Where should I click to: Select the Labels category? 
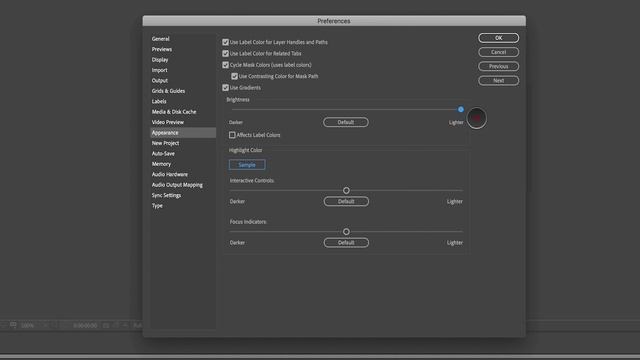(x=159, y=101)
